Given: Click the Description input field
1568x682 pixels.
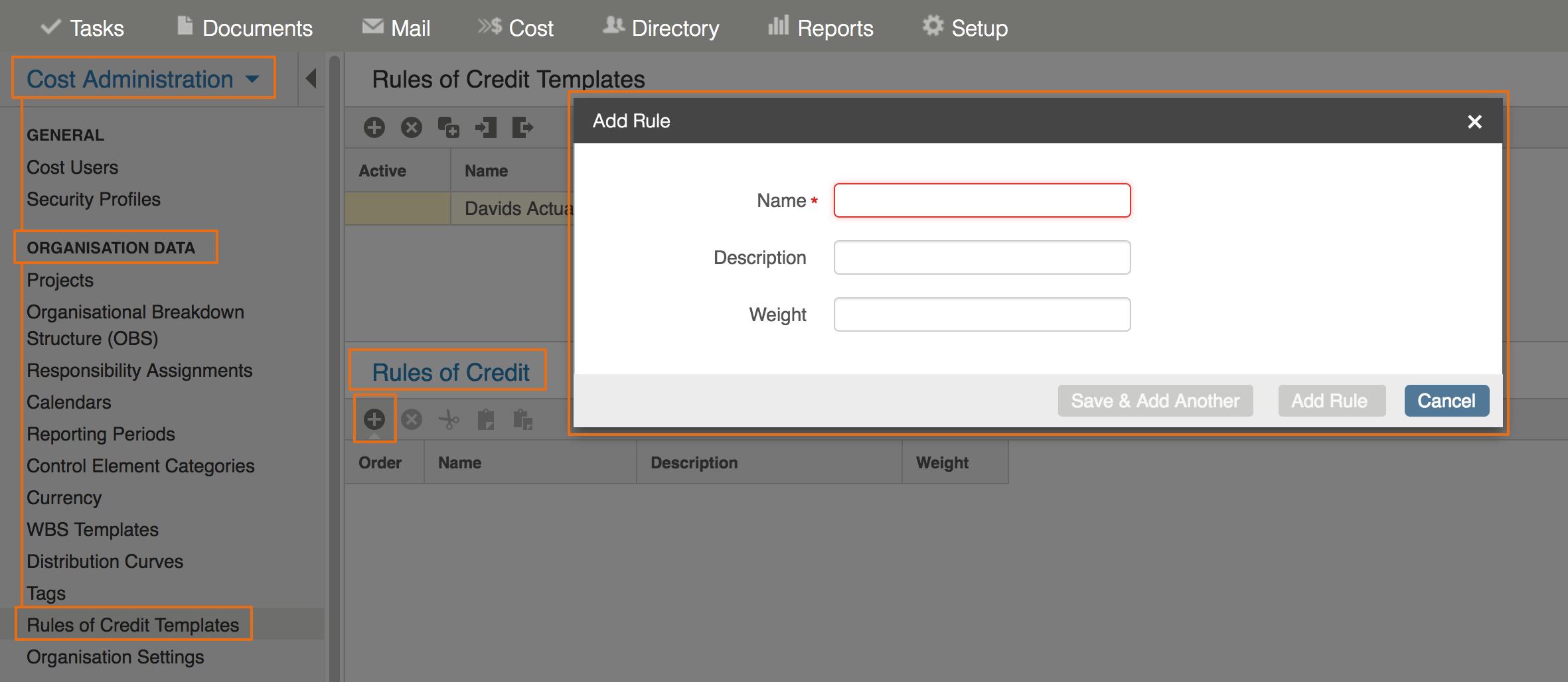Looking at the screenshot, I should (x=982, y=257).
